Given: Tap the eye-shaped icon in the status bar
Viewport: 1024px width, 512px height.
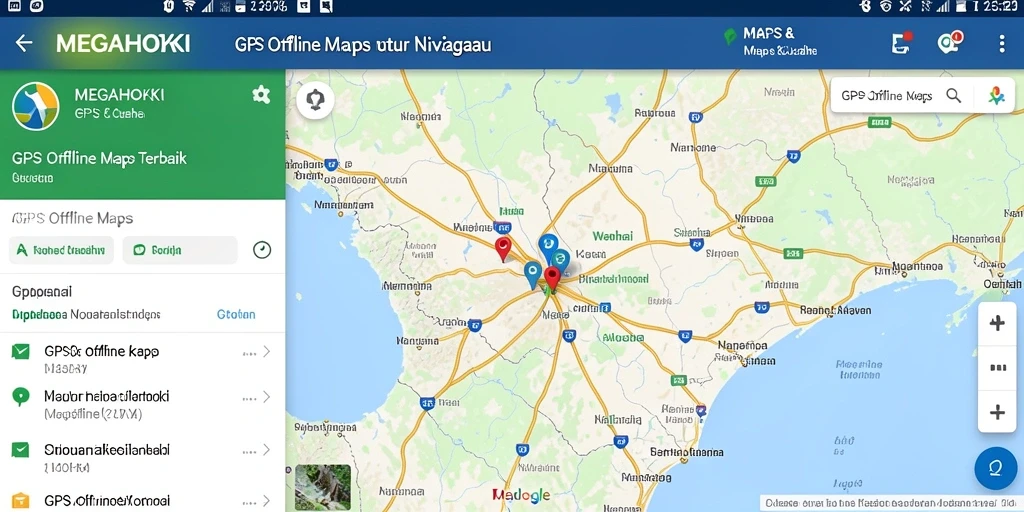Looking at the screenshot, I should (886, 7).
